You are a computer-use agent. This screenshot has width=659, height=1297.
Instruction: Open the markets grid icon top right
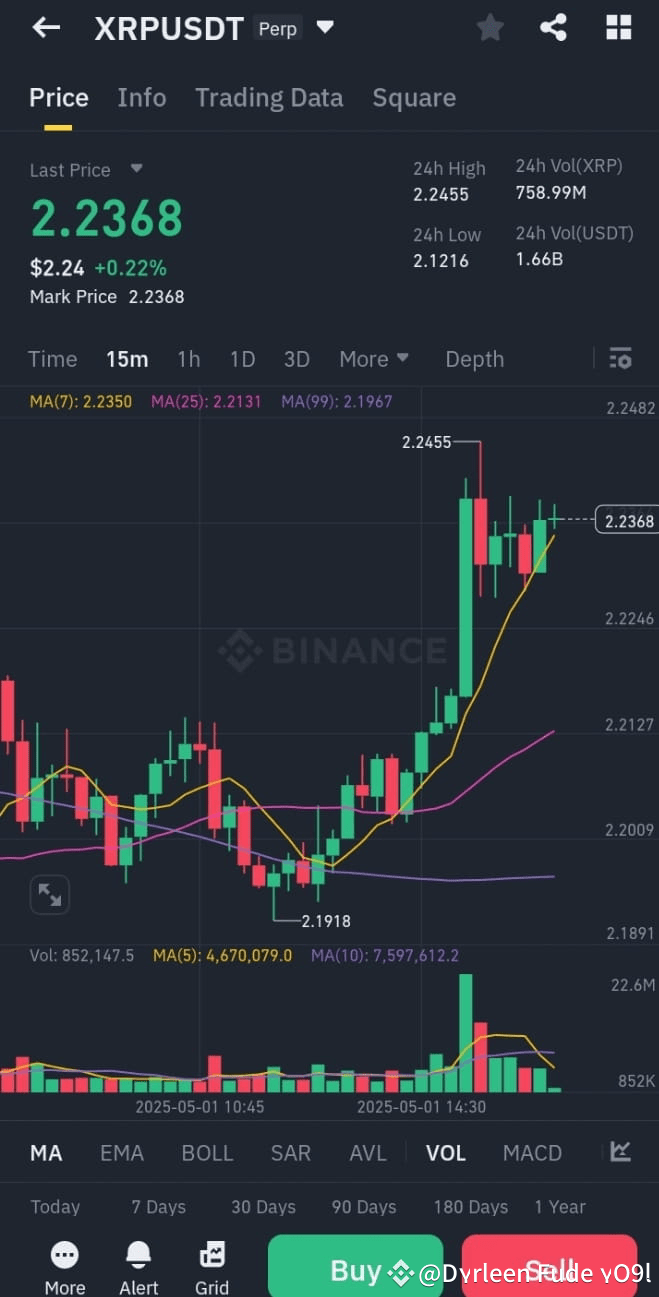tap(618, 27)
